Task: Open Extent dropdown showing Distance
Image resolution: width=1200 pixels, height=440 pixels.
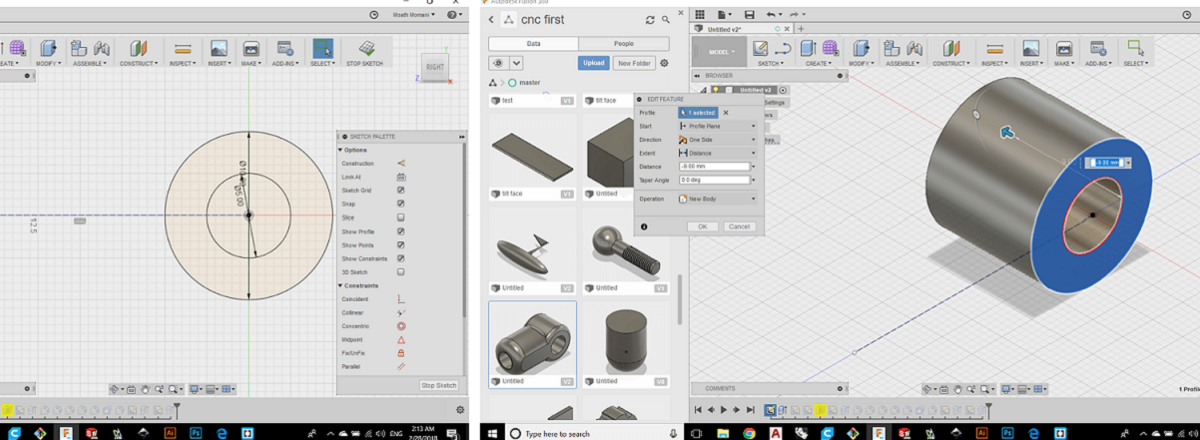Action: pos(716,153)
